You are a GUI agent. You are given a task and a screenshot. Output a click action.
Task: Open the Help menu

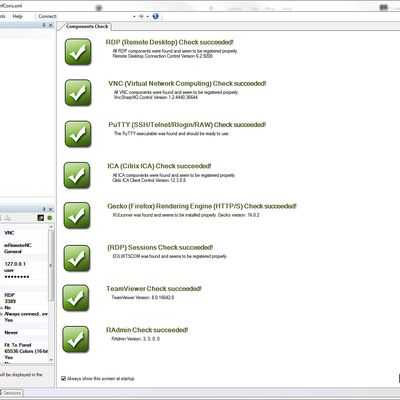click(x=17, y=16)
